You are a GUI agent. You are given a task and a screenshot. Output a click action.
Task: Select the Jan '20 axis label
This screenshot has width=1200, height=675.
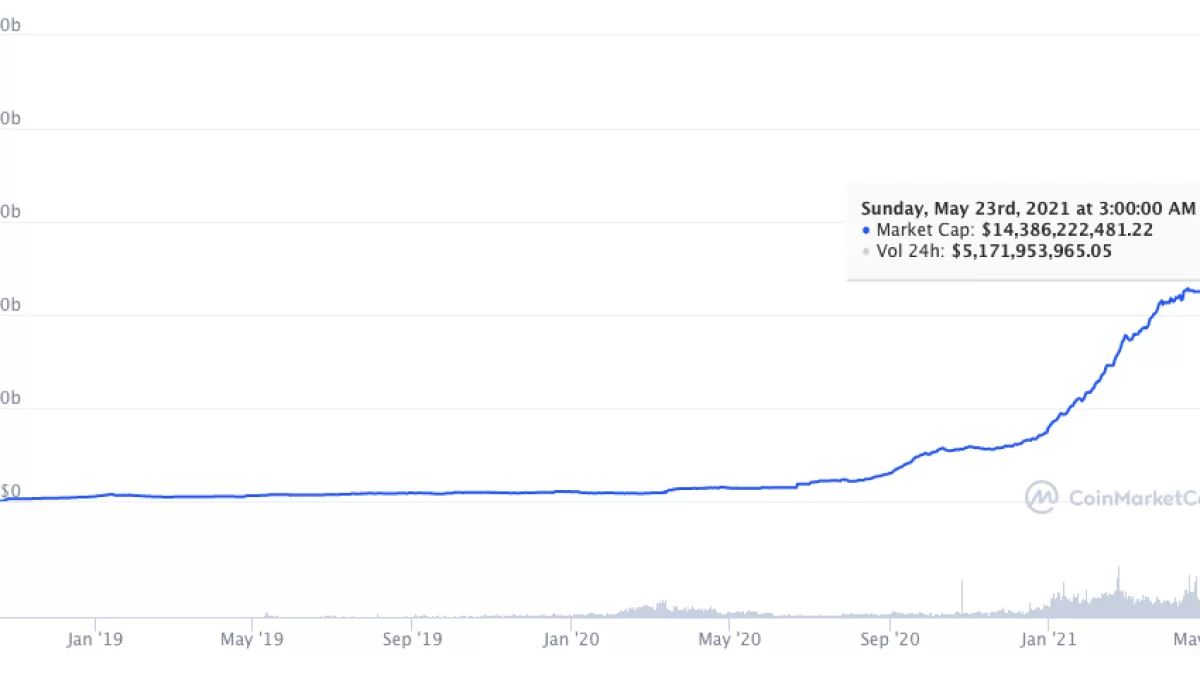tap(570, 638)
